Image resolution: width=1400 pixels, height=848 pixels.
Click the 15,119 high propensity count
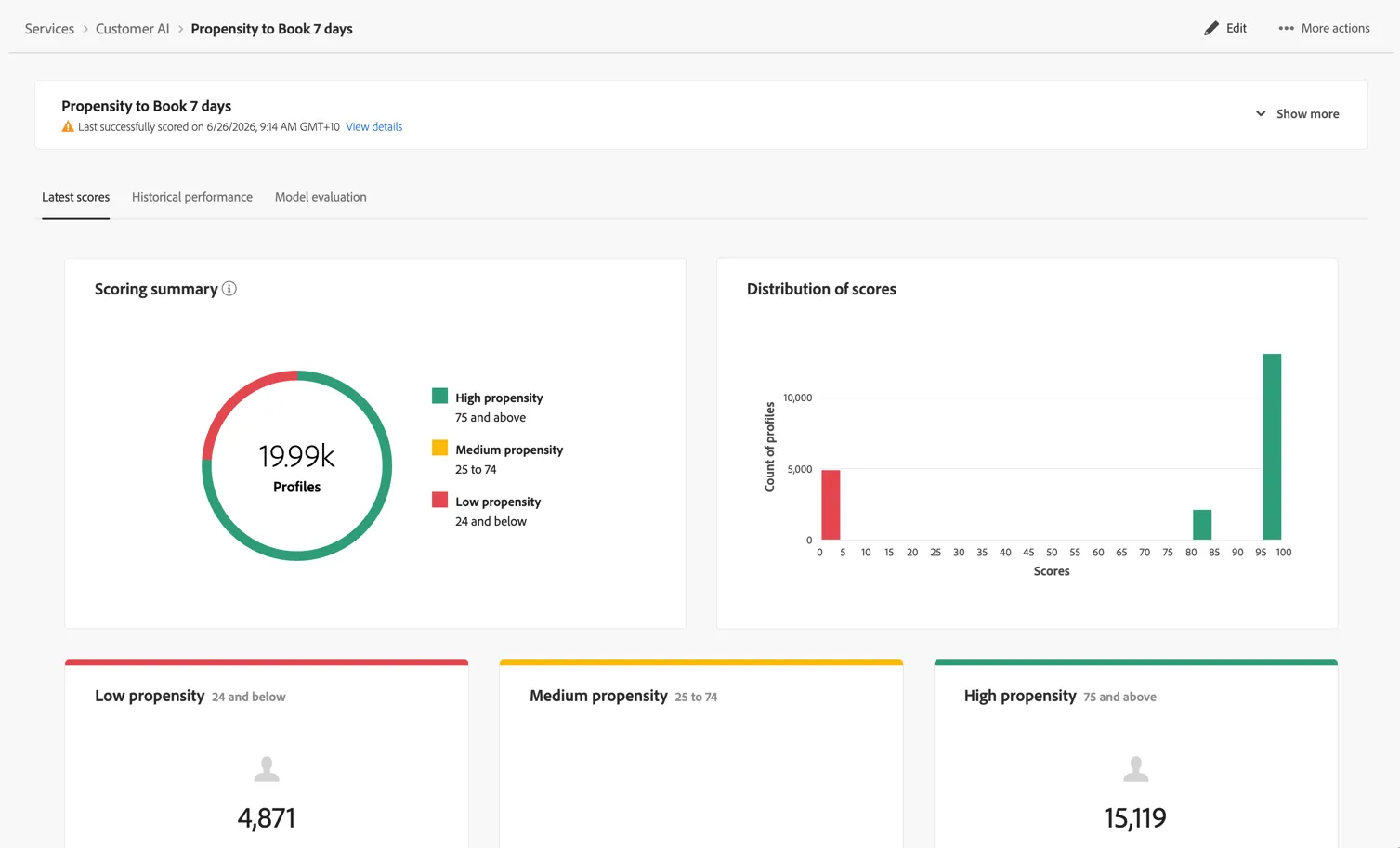click(x=1135, y=817)
